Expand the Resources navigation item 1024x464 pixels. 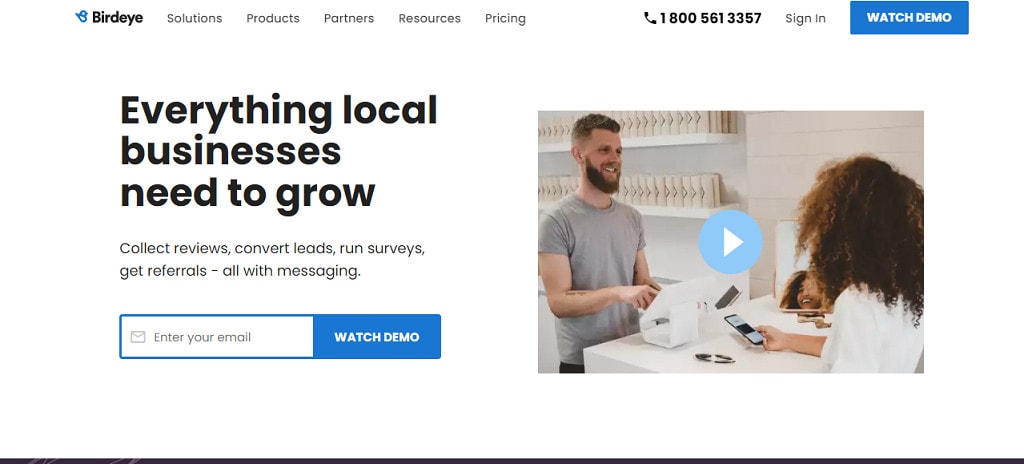[x=430, y=18]
